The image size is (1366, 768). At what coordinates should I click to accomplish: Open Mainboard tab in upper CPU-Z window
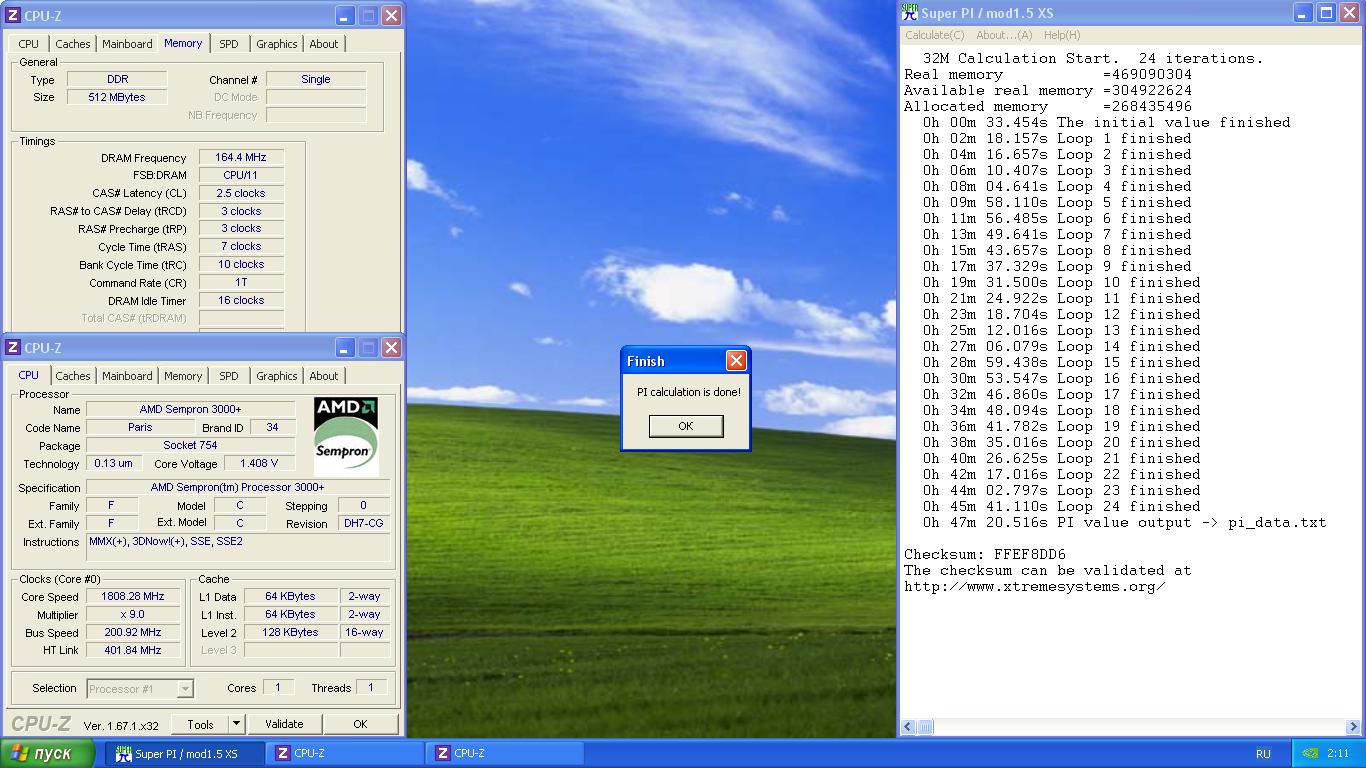coord(127,44)
